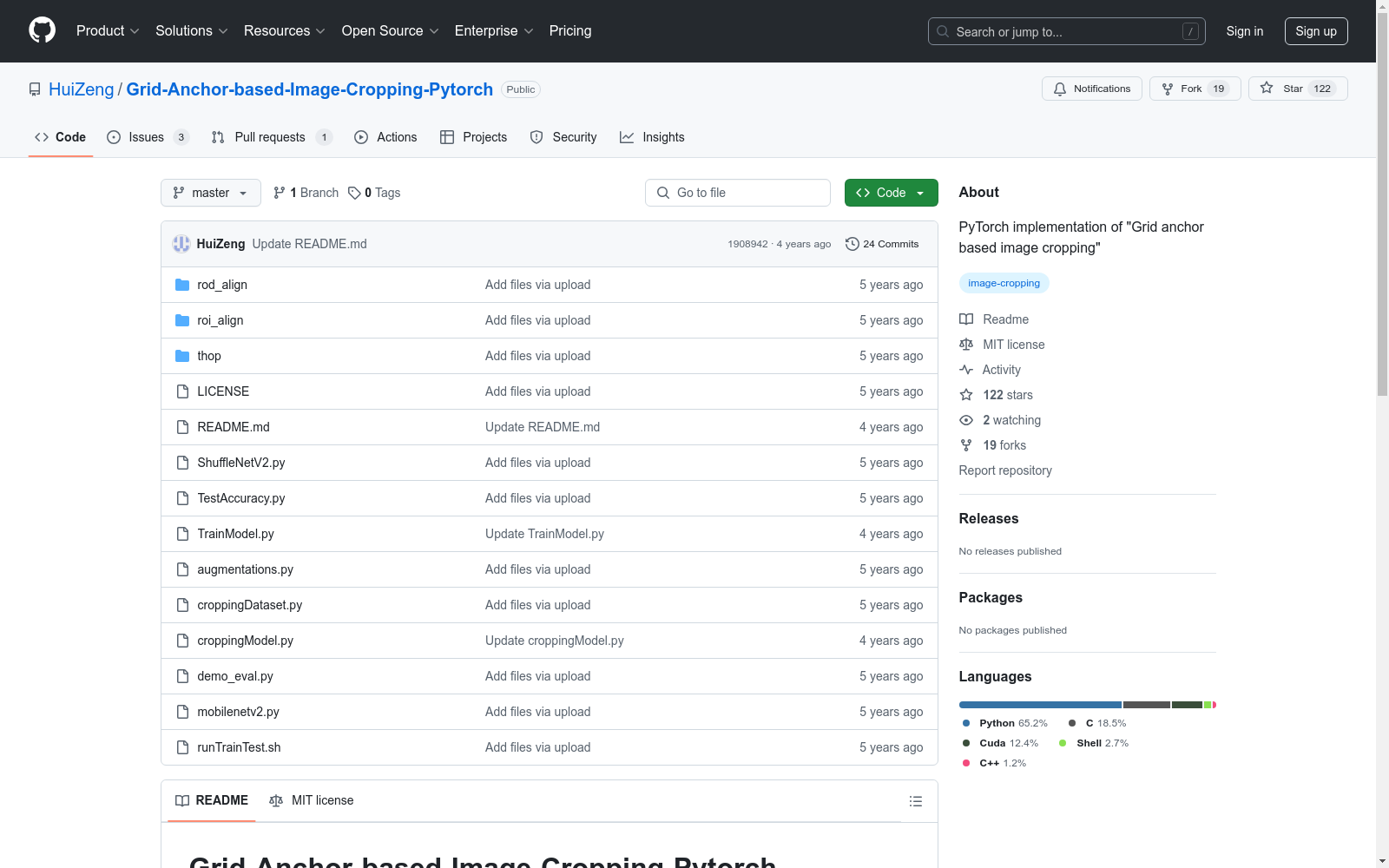Click the clock icon next to 24 Commits

tap(851, 244)
